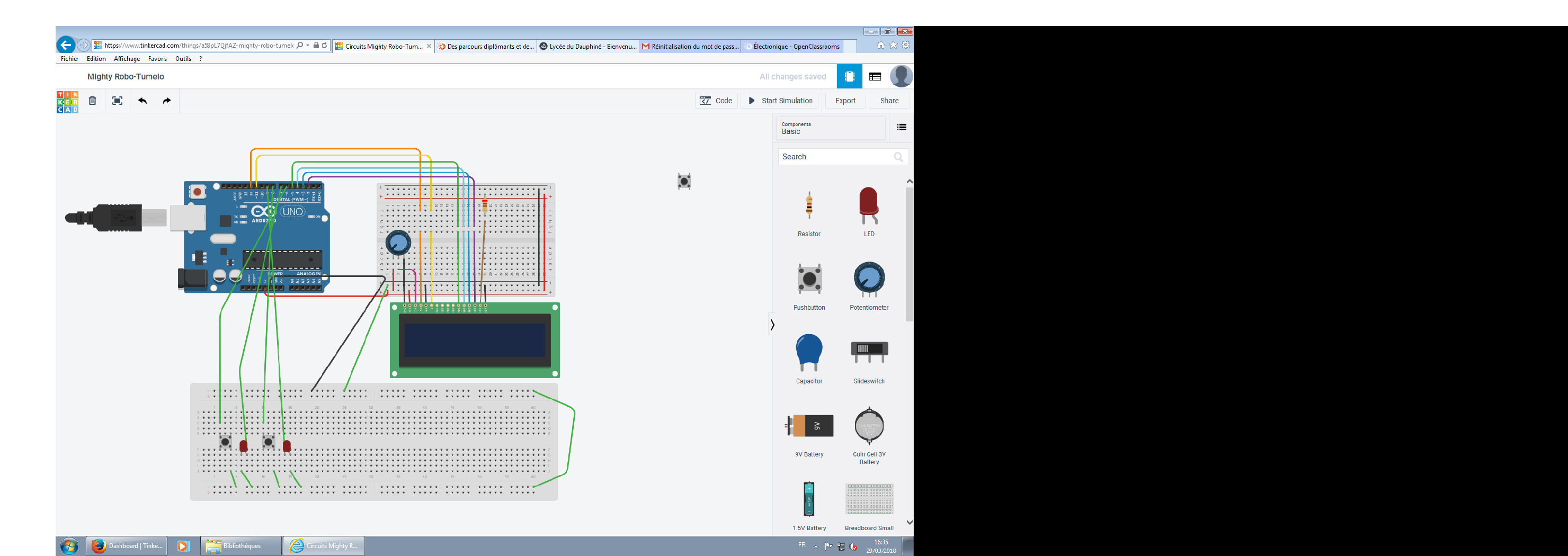The height and width of the screenshot is (556, 1568).
Task: Delete component using the trash icon
Action: pos(93,101)
